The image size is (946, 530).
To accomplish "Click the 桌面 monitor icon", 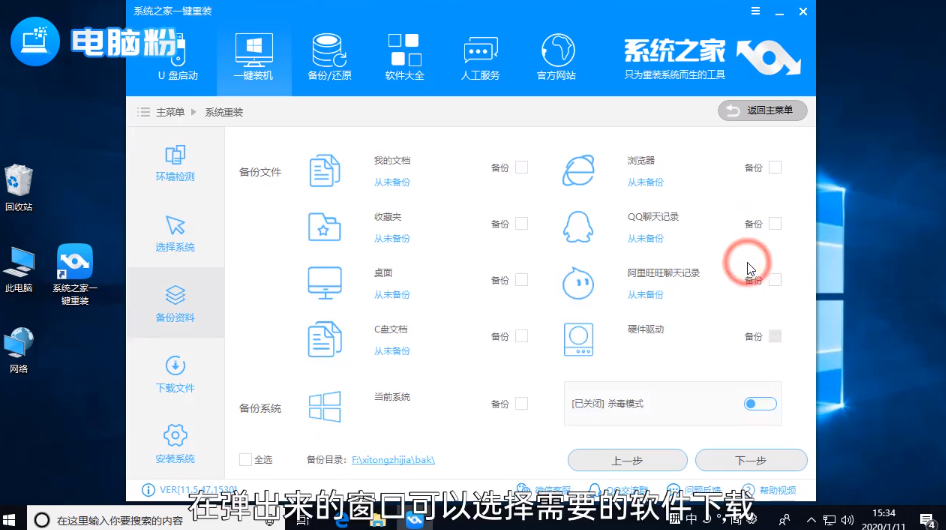I will [x=325, y=283].
